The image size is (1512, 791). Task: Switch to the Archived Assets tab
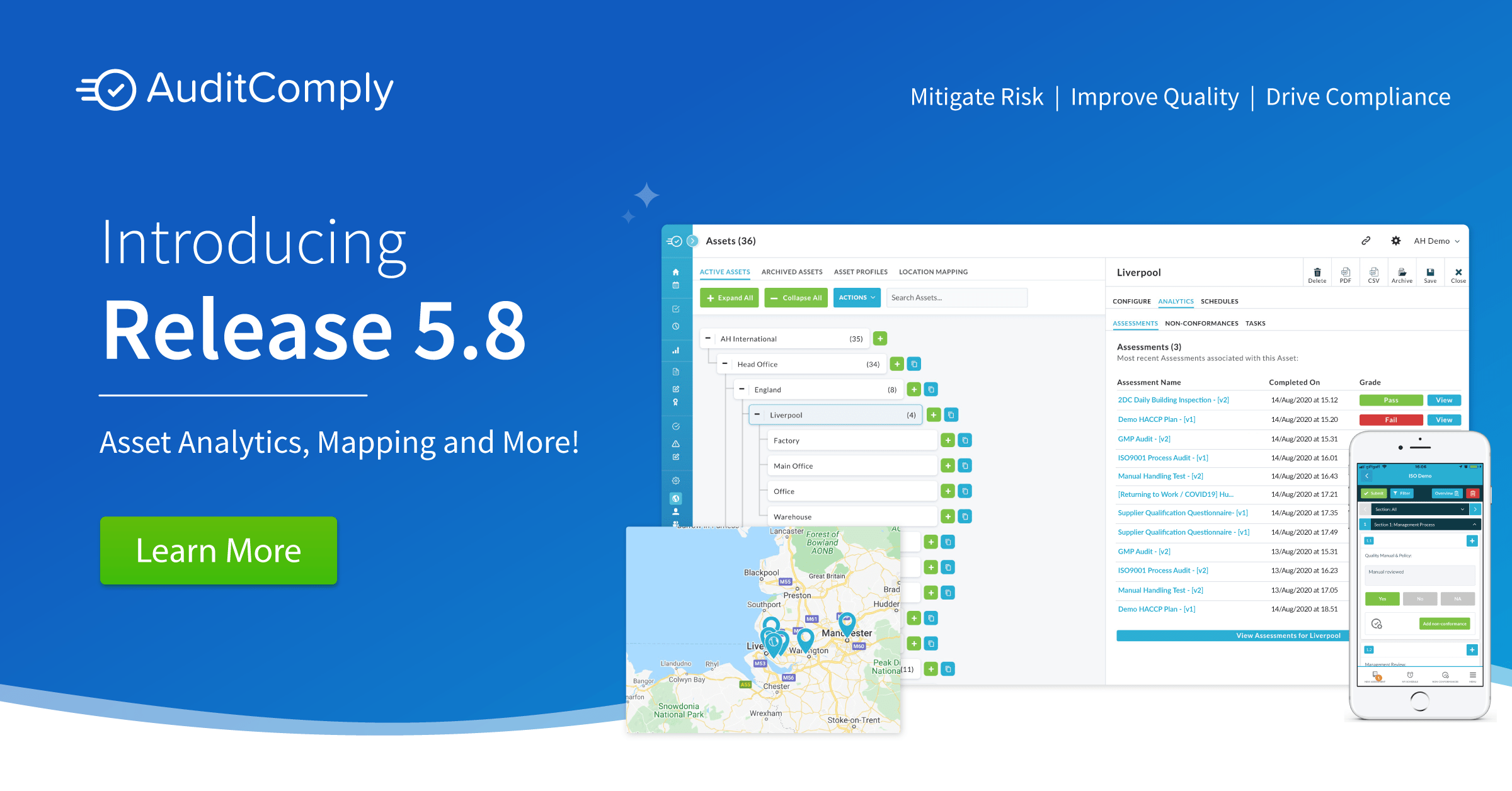pos(792,272)
